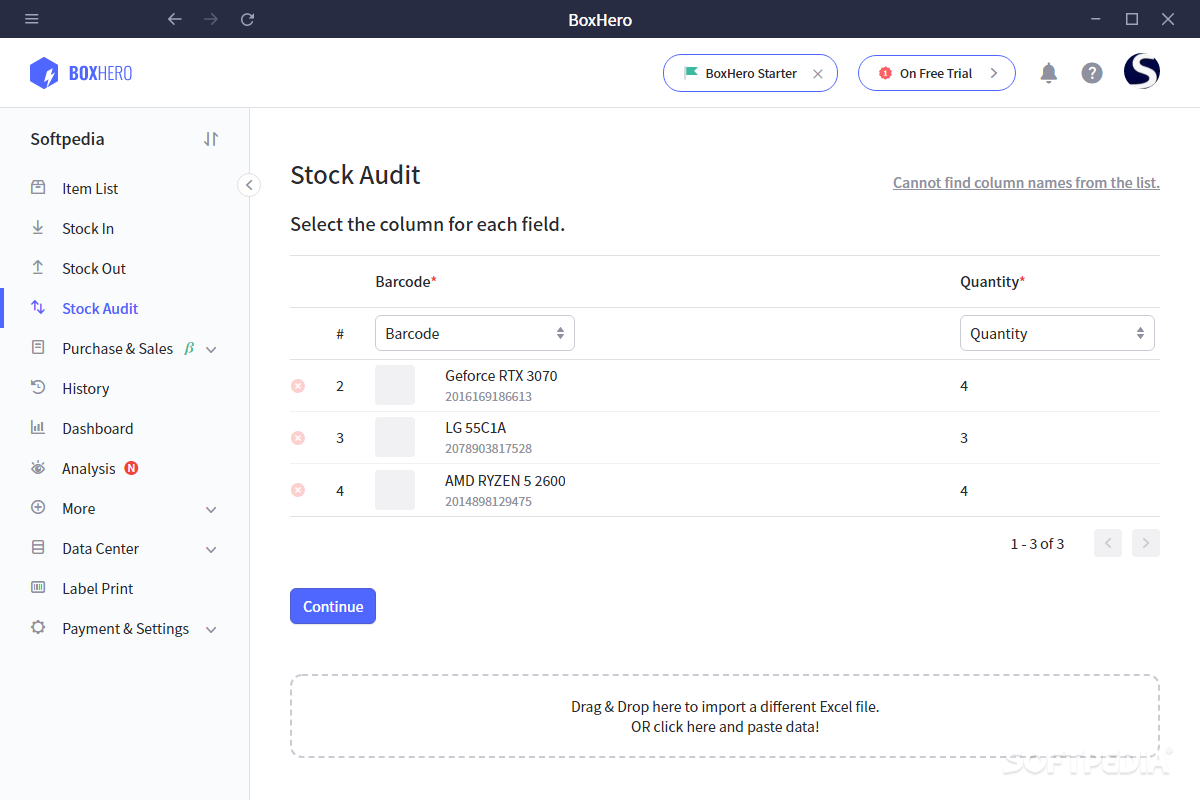This screenshot has height=800, width=1200.
Task: Open On Free Trial details
Action: (937, 73)
